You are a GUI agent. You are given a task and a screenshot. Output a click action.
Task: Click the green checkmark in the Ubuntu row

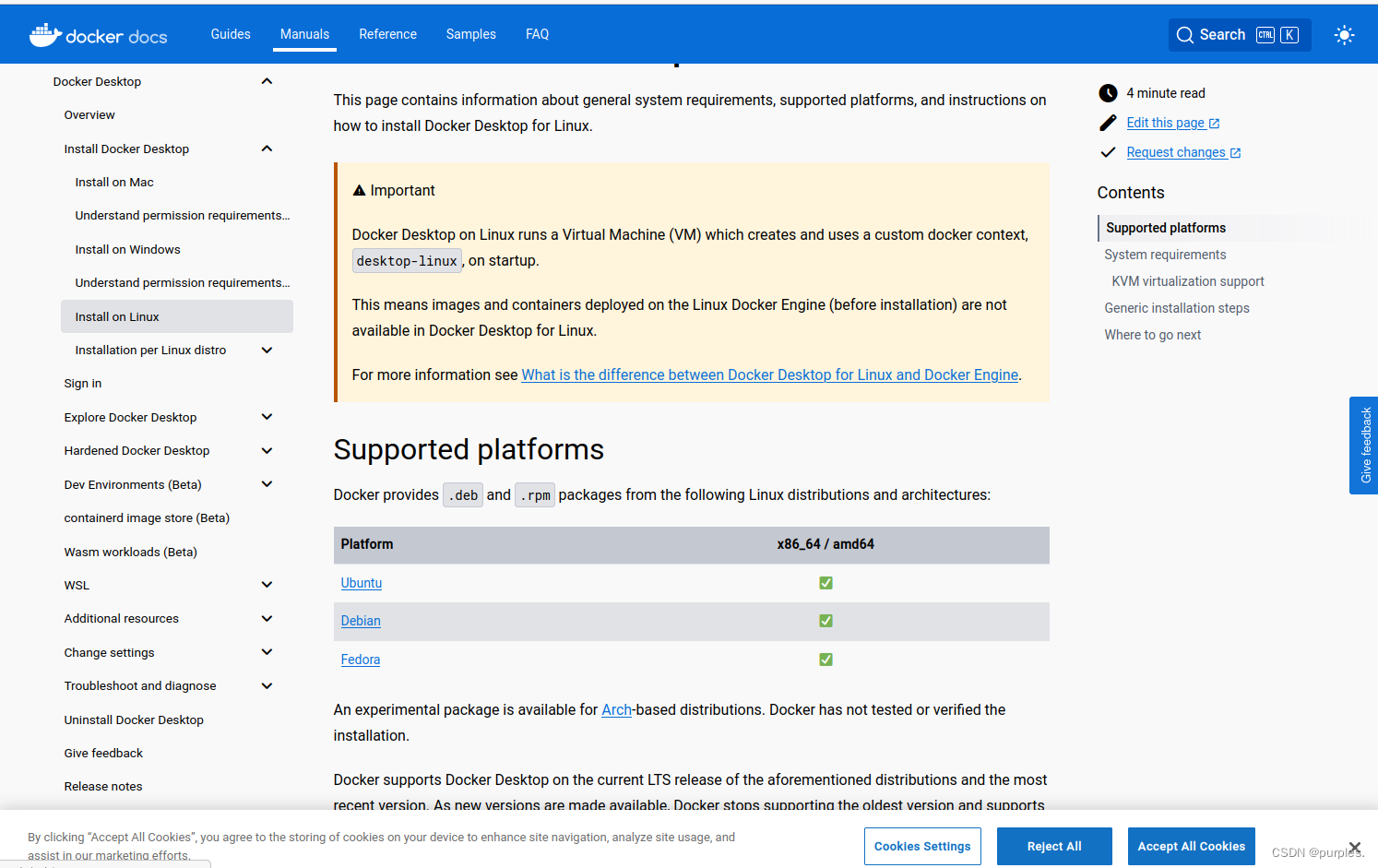(x=826, y=583)
